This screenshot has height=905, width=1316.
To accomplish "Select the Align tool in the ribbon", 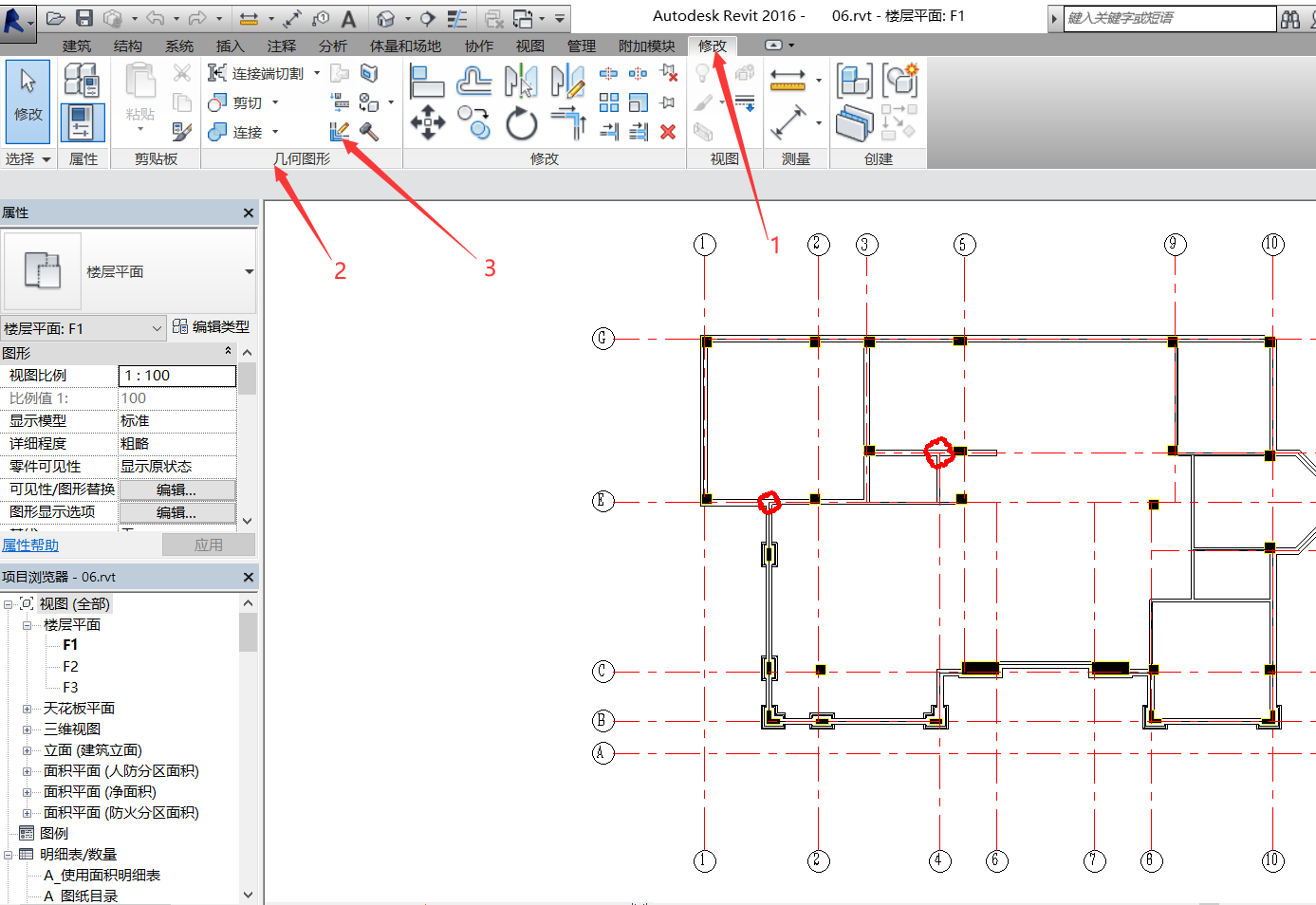I will 427,82.
